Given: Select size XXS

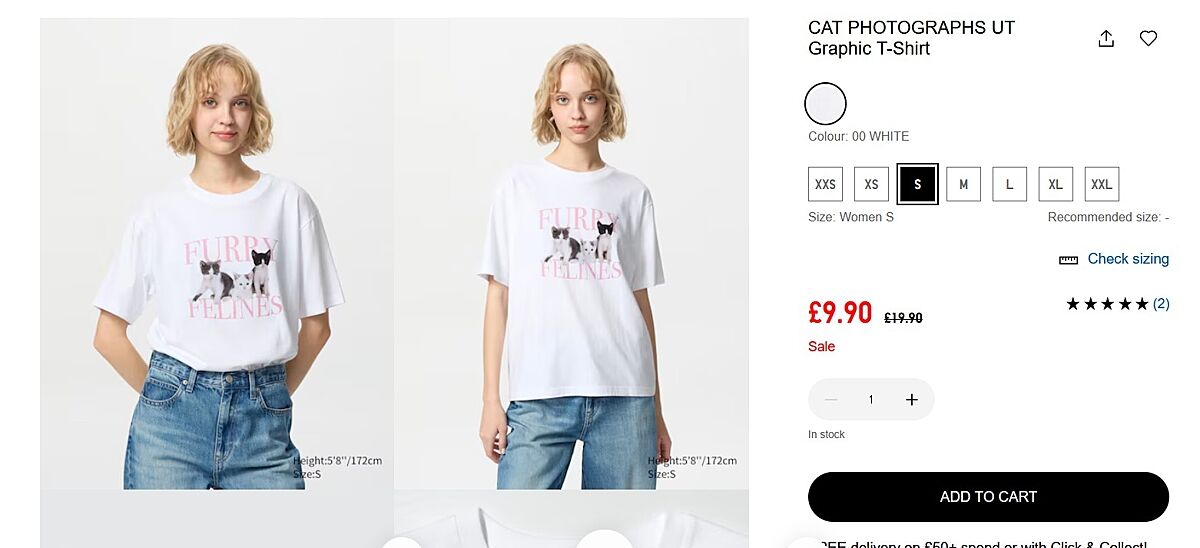Looking at the screenshot, I should click(x=825, y=185).
